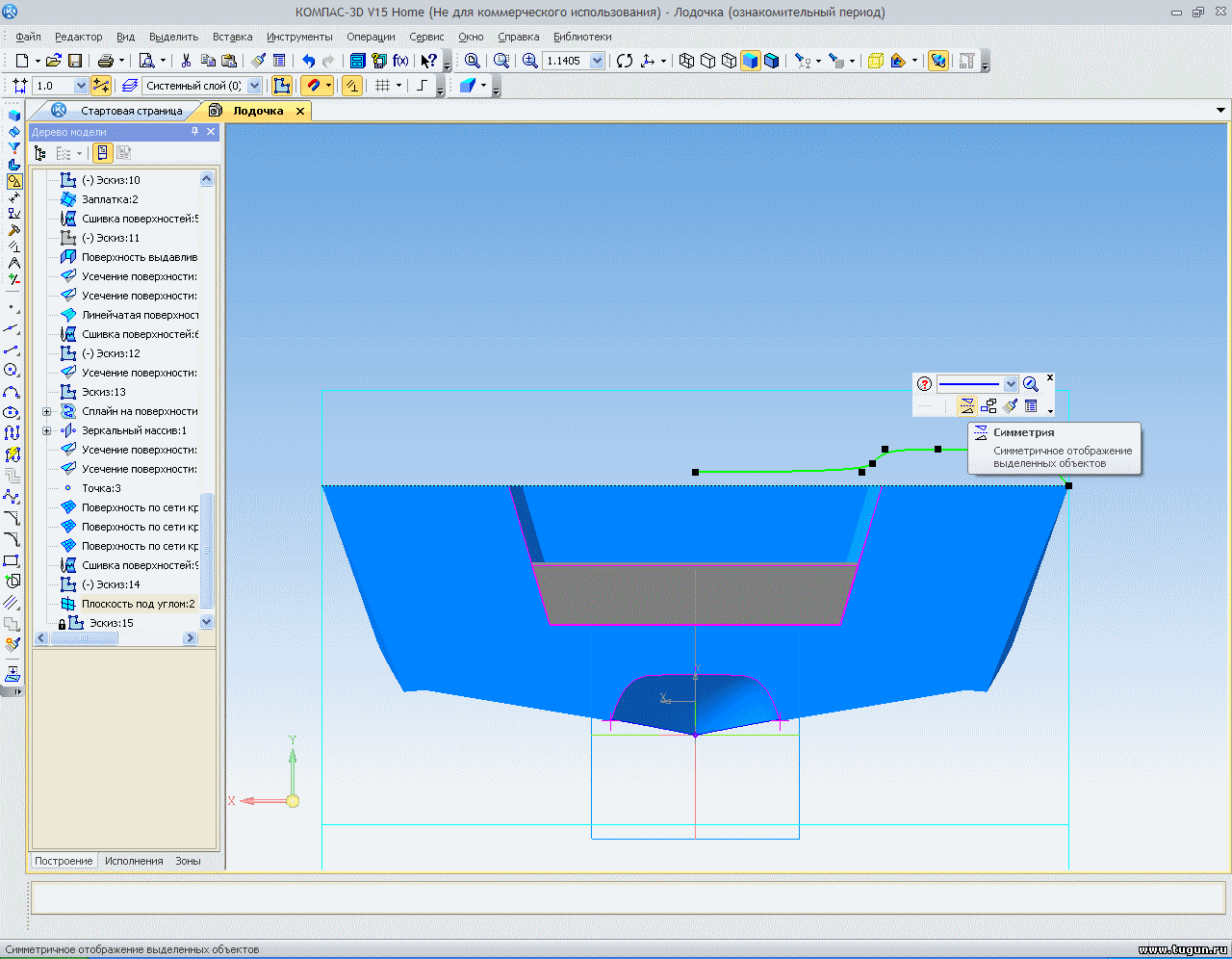
Task: Open the Библиотеки menu
Action: pyautogui.click(x=582, y=37)
